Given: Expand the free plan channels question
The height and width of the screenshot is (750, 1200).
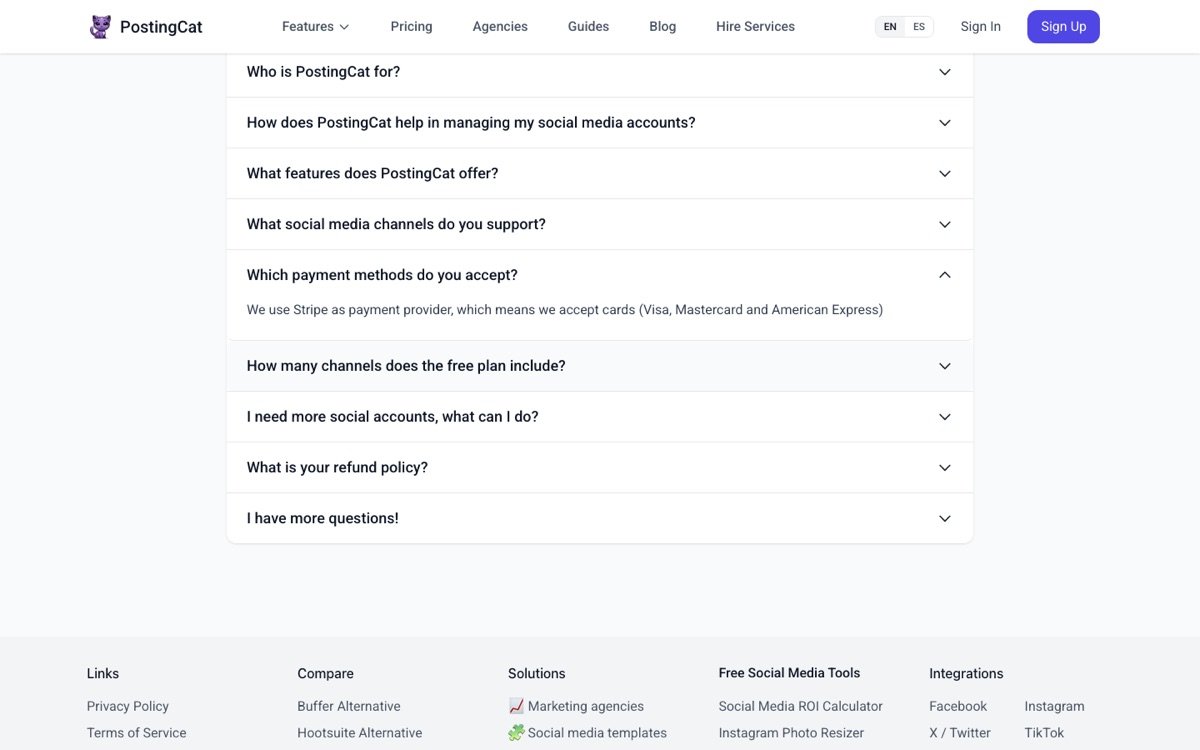Looking at the screenshot, I should [x=600, y=366].
